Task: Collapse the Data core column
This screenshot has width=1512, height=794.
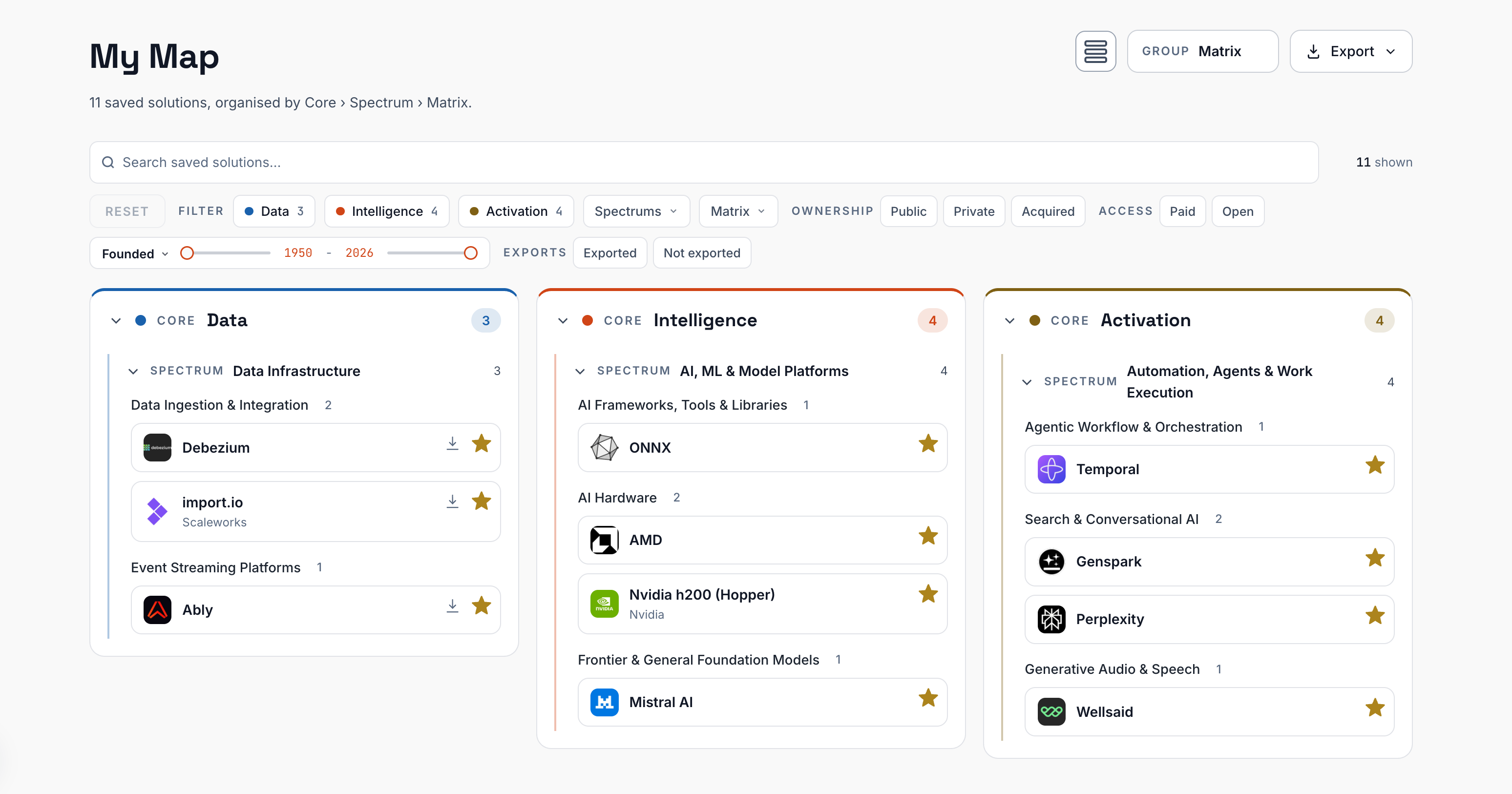Action: click(116, 320)
